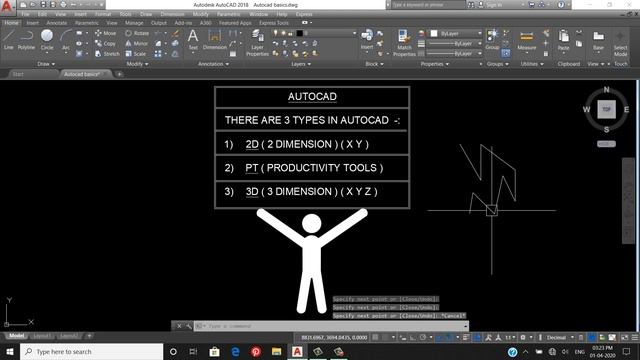The width and height of the screenshot is (640, 360).
Task: Switch to the Annotate ribbon tab
Action: (56, 23)
